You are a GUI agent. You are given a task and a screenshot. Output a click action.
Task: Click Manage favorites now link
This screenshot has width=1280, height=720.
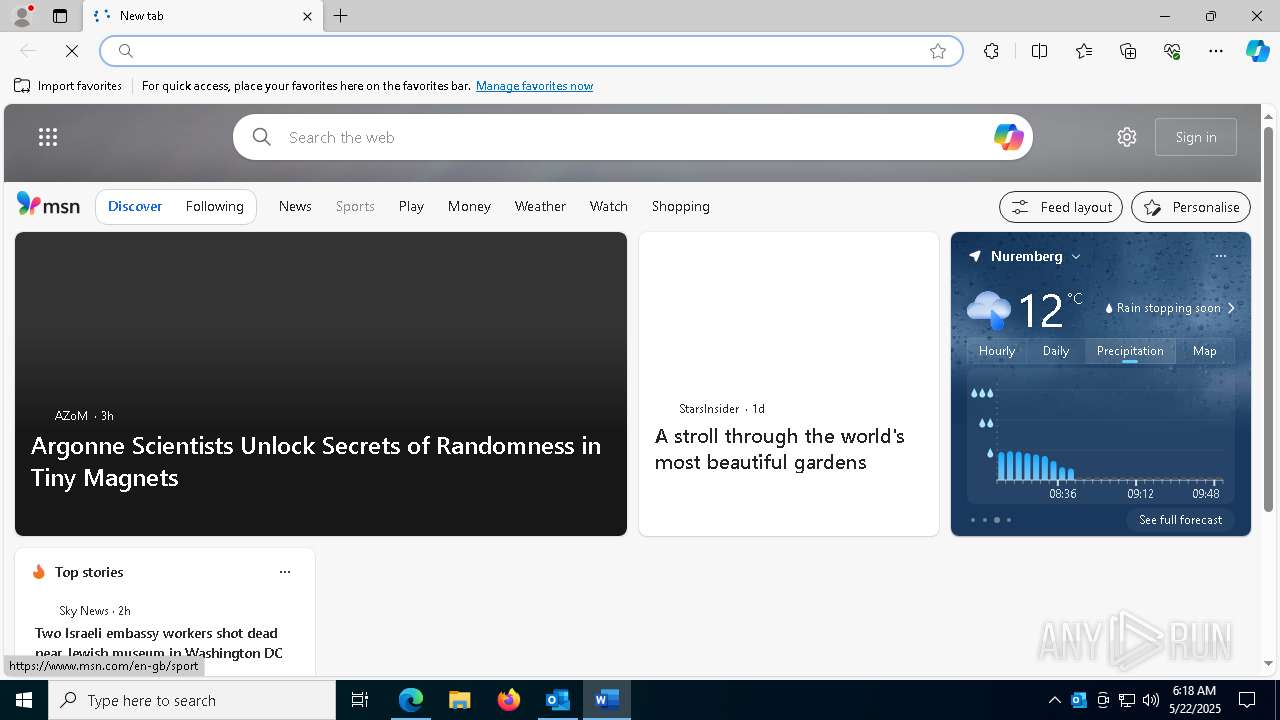534,86
